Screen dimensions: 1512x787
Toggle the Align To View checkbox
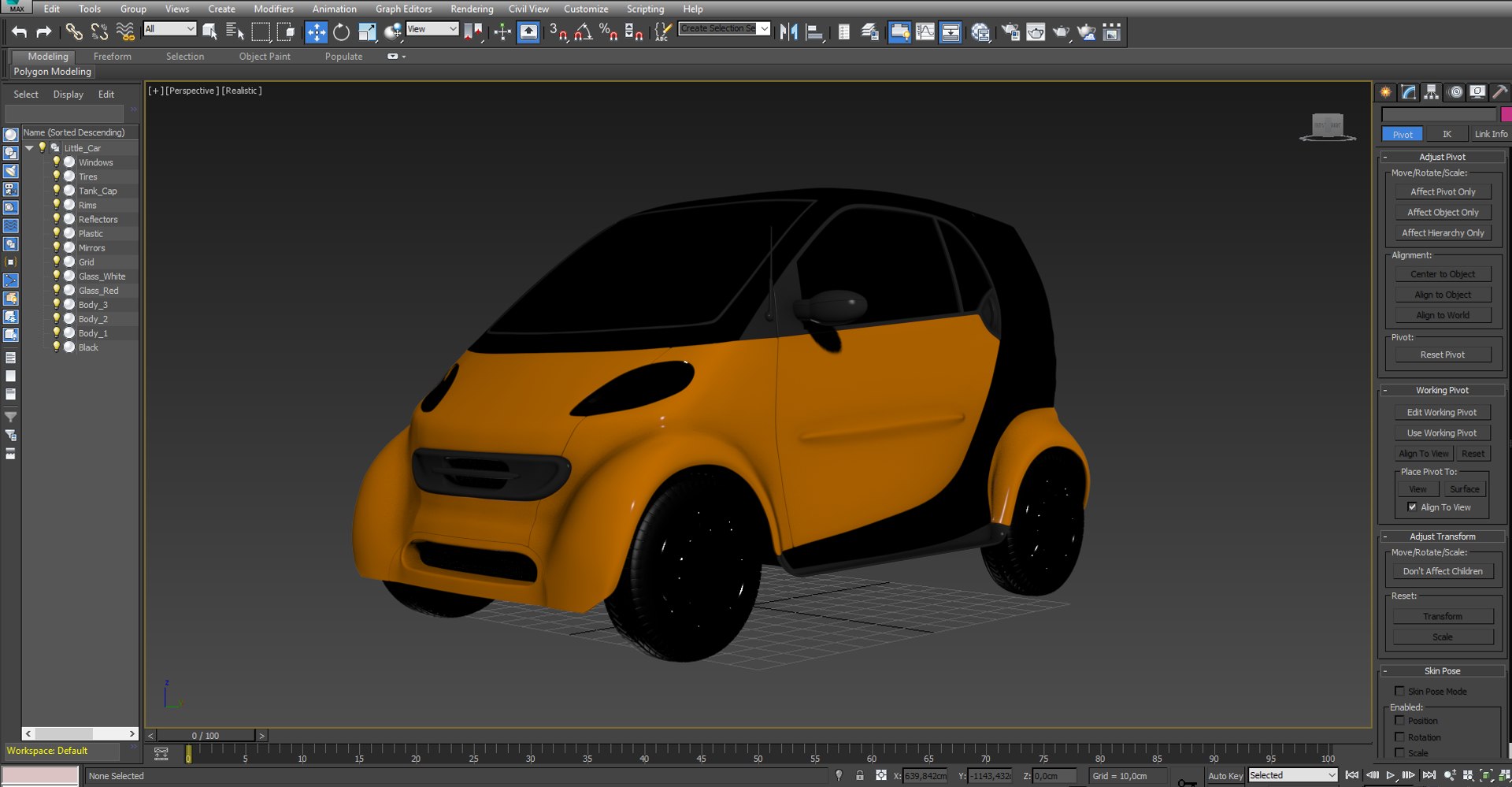coord(1412,507)
